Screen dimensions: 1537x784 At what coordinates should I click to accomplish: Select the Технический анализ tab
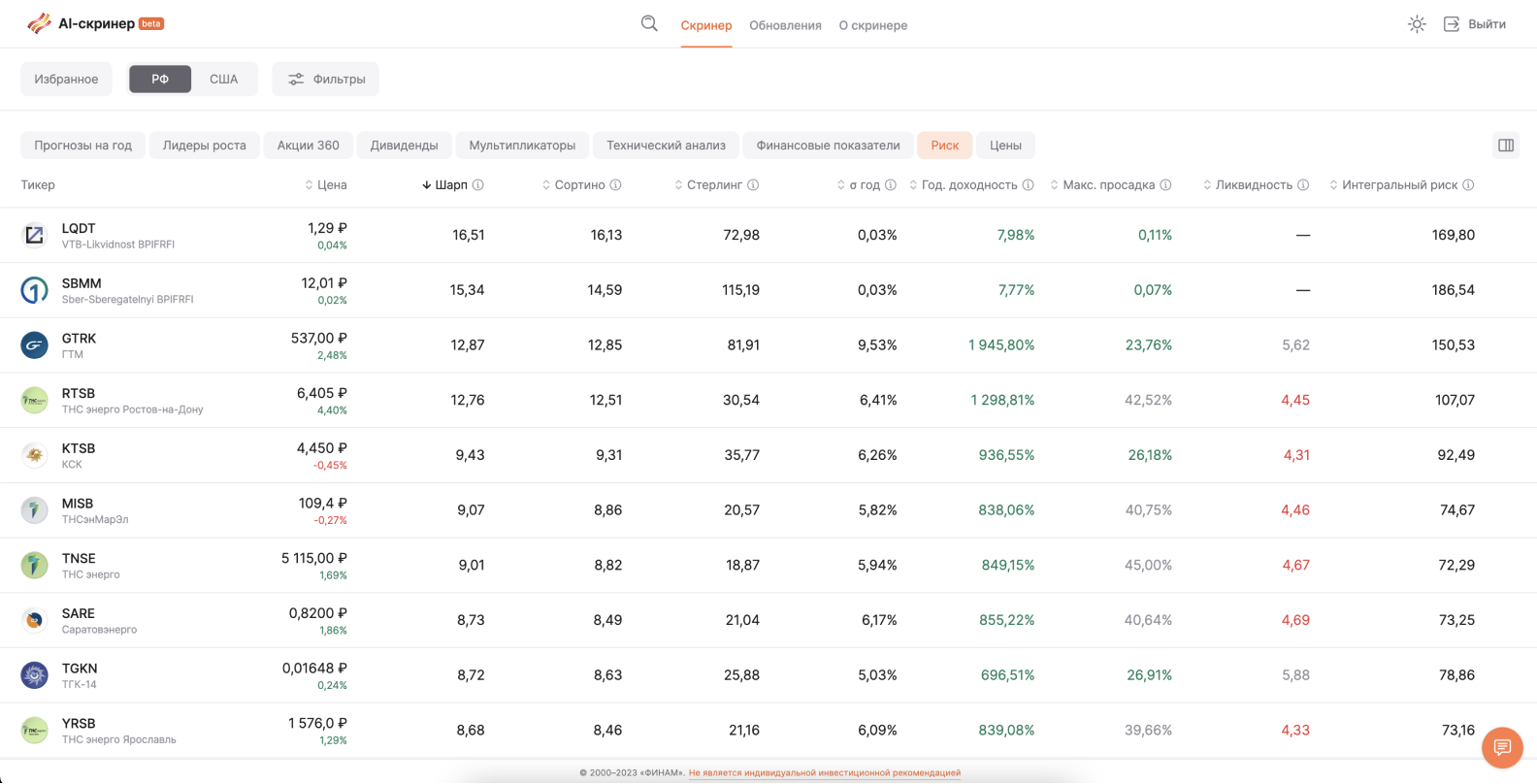[x=666, y=146]
